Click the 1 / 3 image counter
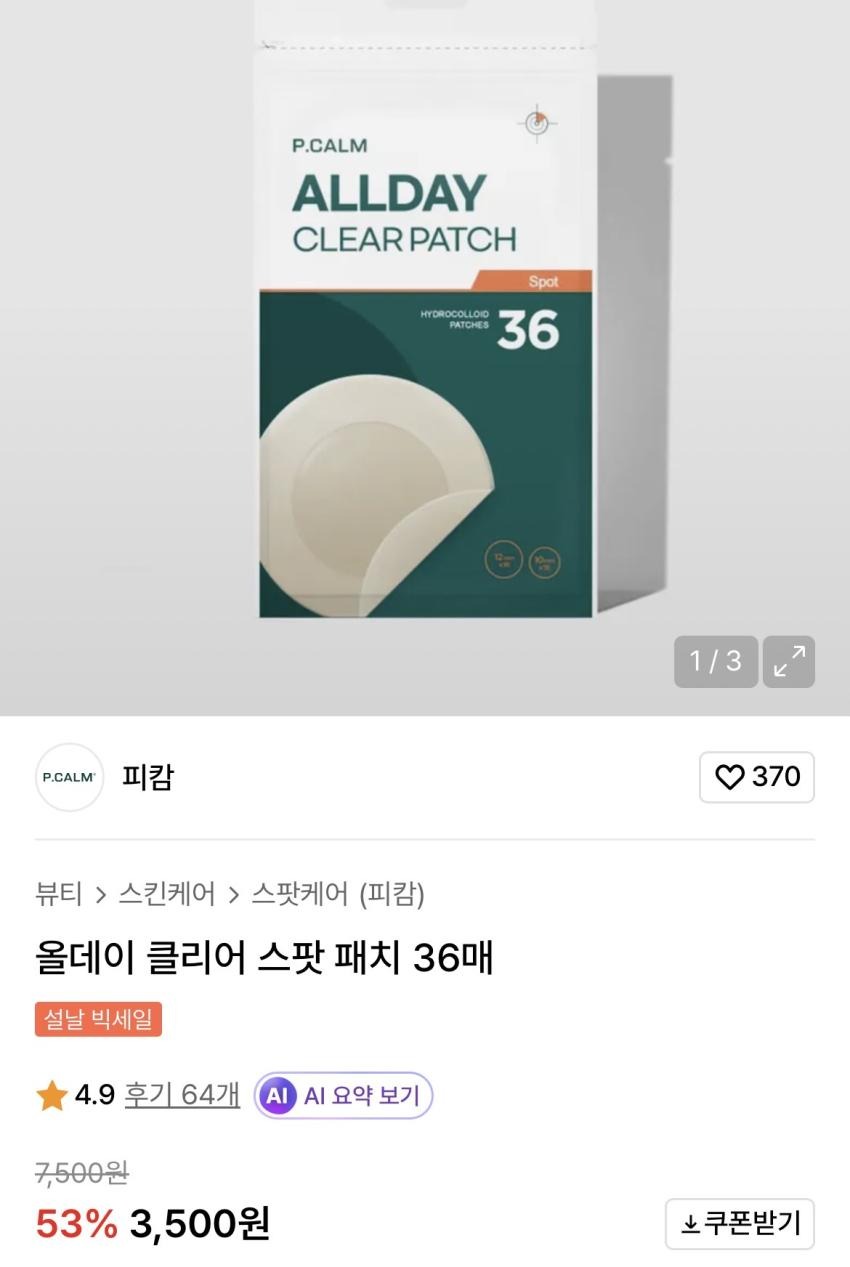 (716, 662)
